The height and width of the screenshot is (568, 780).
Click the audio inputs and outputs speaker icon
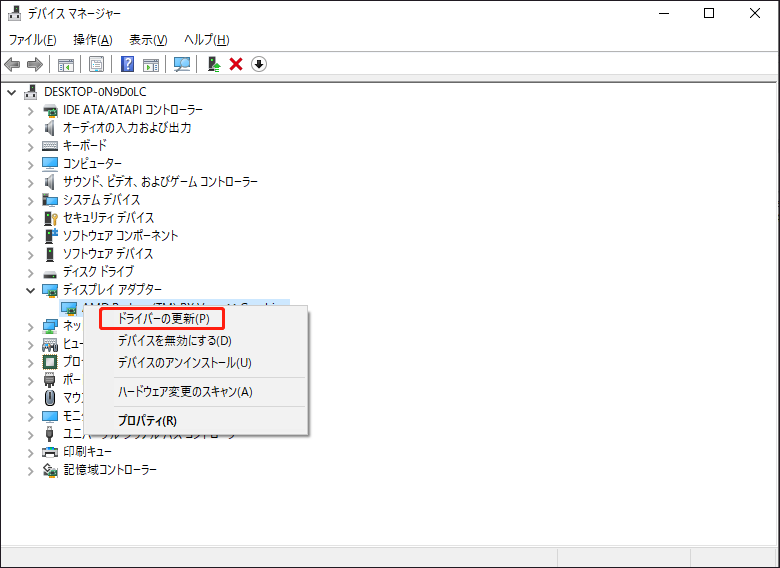(49, 128)
